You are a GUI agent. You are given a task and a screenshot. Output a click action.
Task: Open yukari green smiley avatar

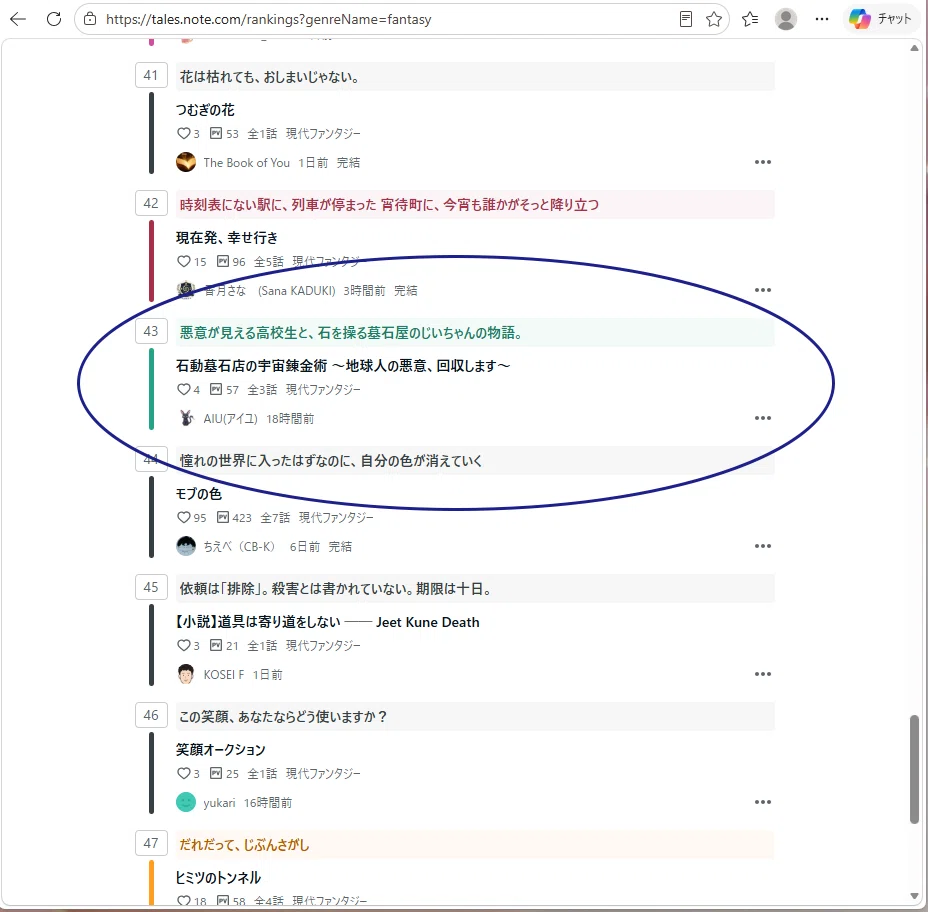tap(186, 802)
